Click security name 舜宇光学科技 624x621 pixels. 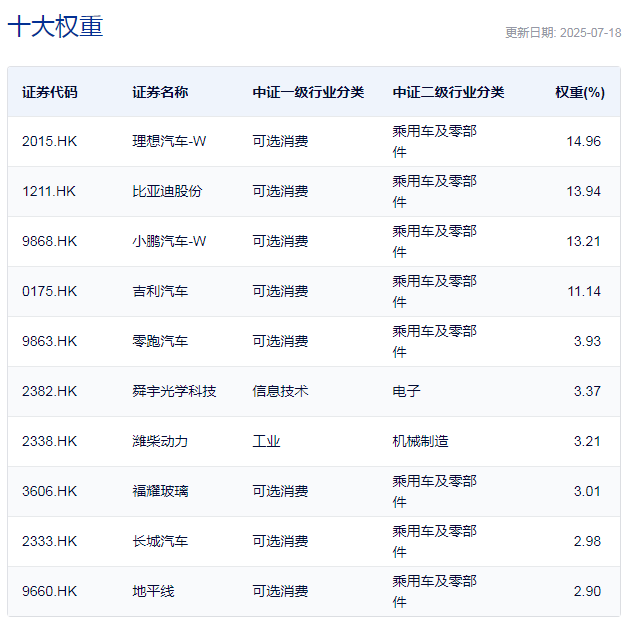tap(174, 391)
